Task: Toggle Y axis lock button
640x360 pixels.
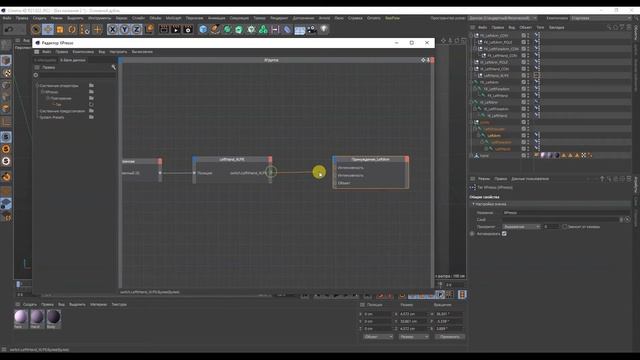Action: [124, 29]
